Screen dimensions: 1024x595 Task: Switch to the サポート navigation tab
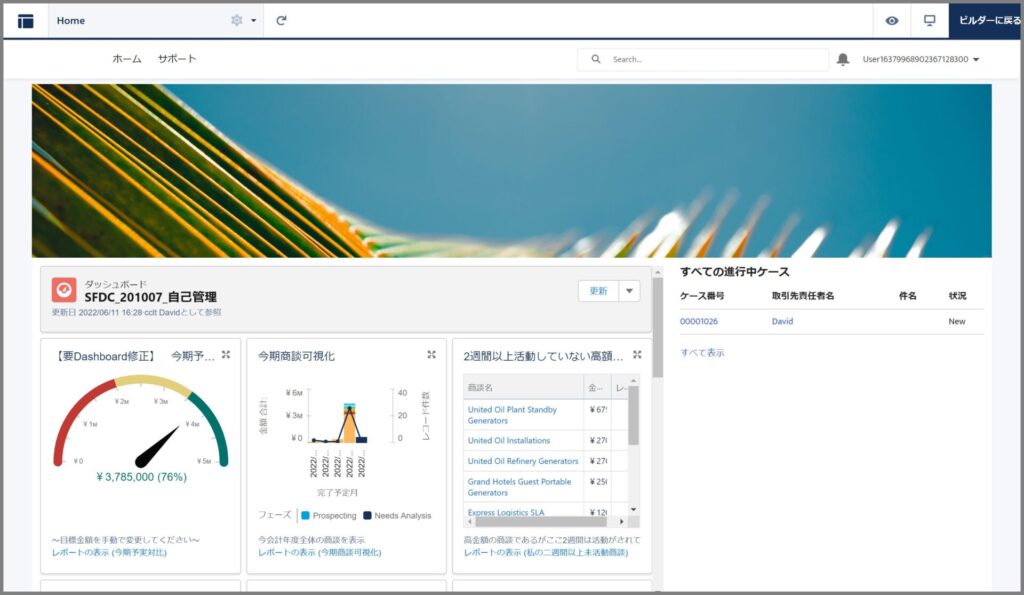[177, 59]
